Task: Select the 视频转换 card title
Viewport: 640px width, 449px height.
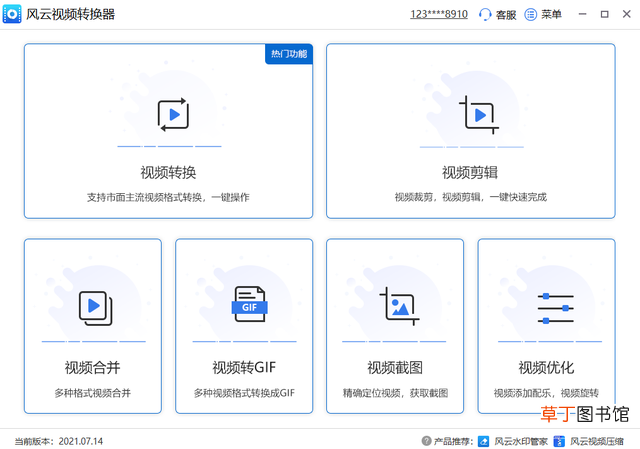Action: pyautogui.click(x=168, y=172)
